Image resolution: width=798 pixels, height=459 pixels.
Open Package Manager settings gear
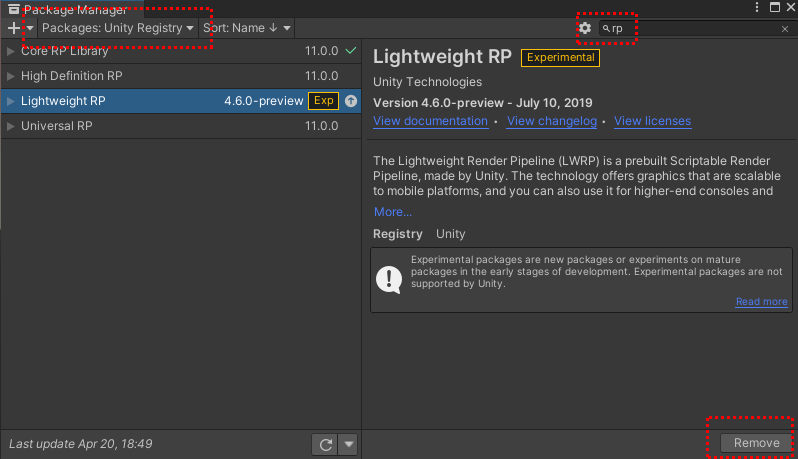(x=585, y=28)
